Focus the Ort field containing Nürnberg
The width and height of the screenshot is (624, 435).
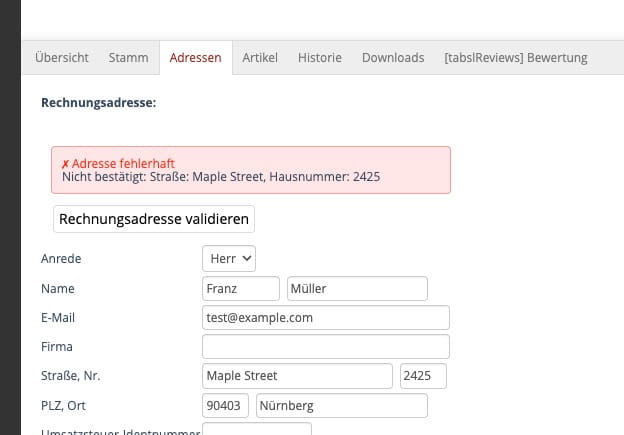coord(342,405)
